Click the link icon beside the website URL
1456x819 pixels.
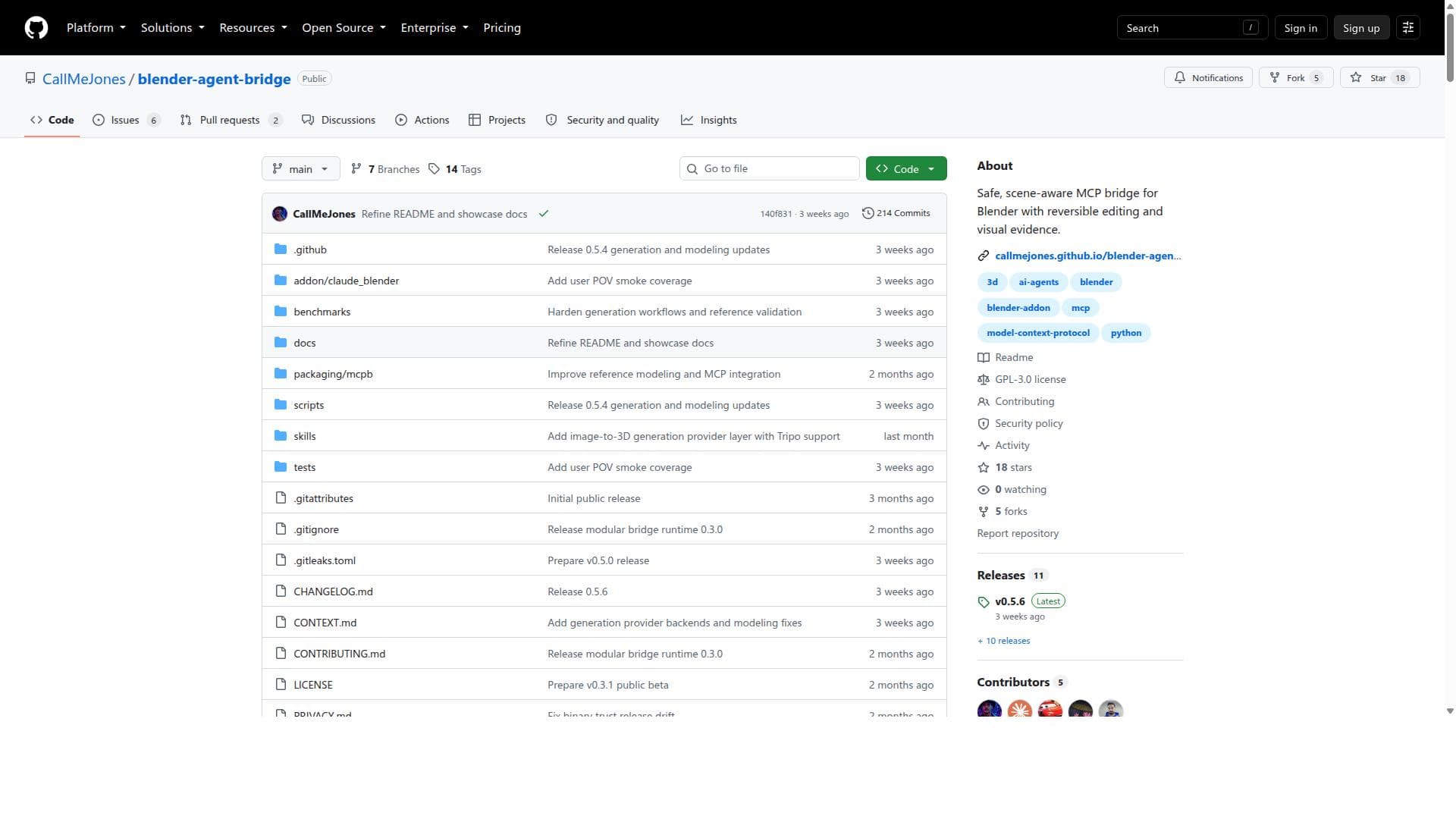click(984, 256)
